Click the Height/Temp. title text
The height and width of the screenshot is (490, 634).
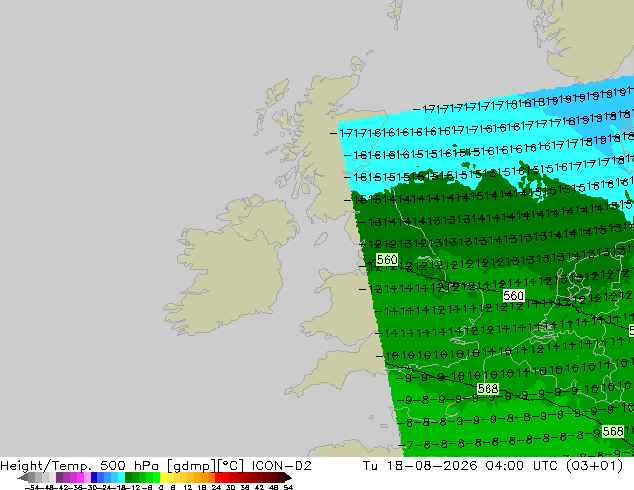coord(46,466)
